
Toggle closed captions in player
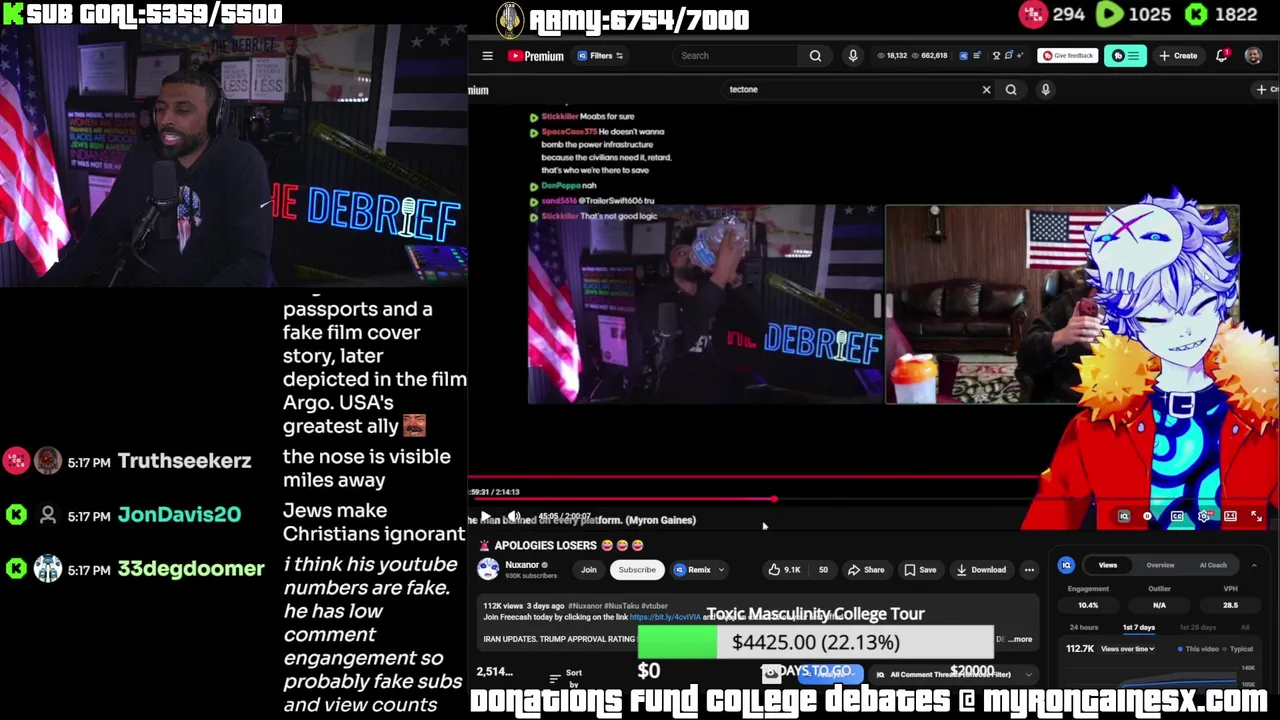[1177, 517]
